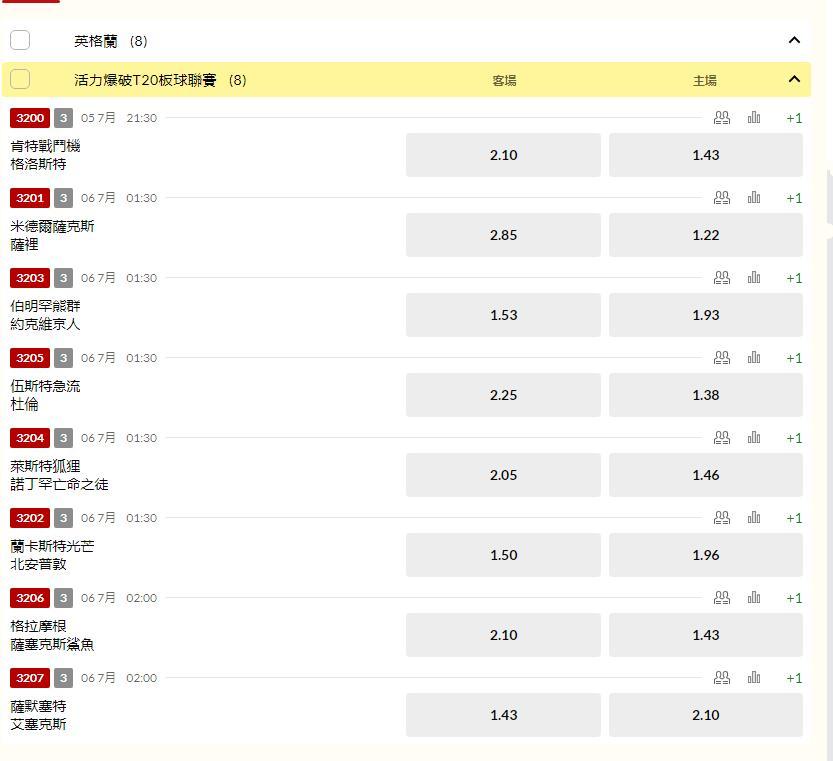The width and height of the screenshot is (833, 761).
Task: Expand +1 more markets for match 3200
Action: tap(794, 118)
